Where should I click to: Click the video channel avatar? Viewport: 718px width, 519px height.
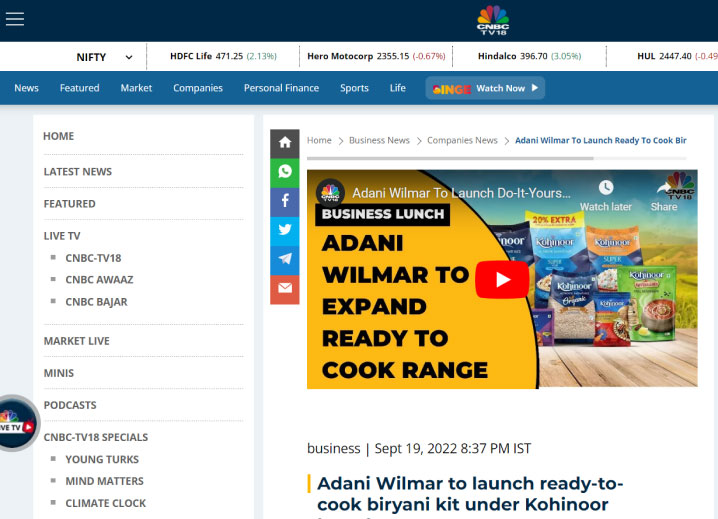pos(330,193)
